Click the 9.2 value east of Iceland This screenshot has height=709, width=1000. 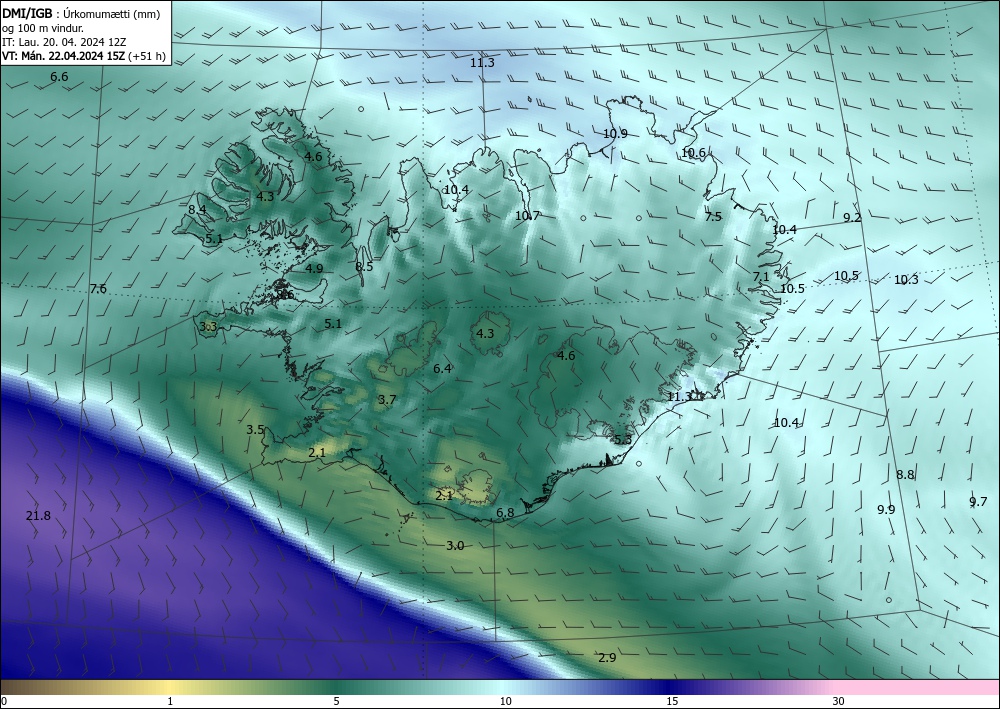(852, 217)
